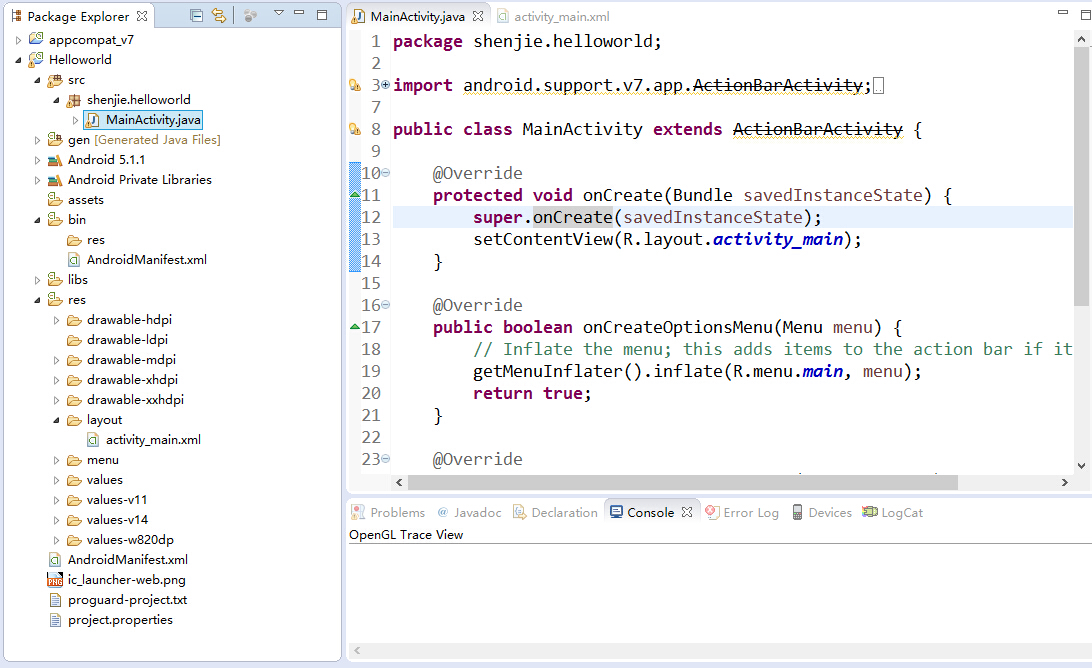Open the LogCat tab
1092x668 pixels.
tap(893, 513)
